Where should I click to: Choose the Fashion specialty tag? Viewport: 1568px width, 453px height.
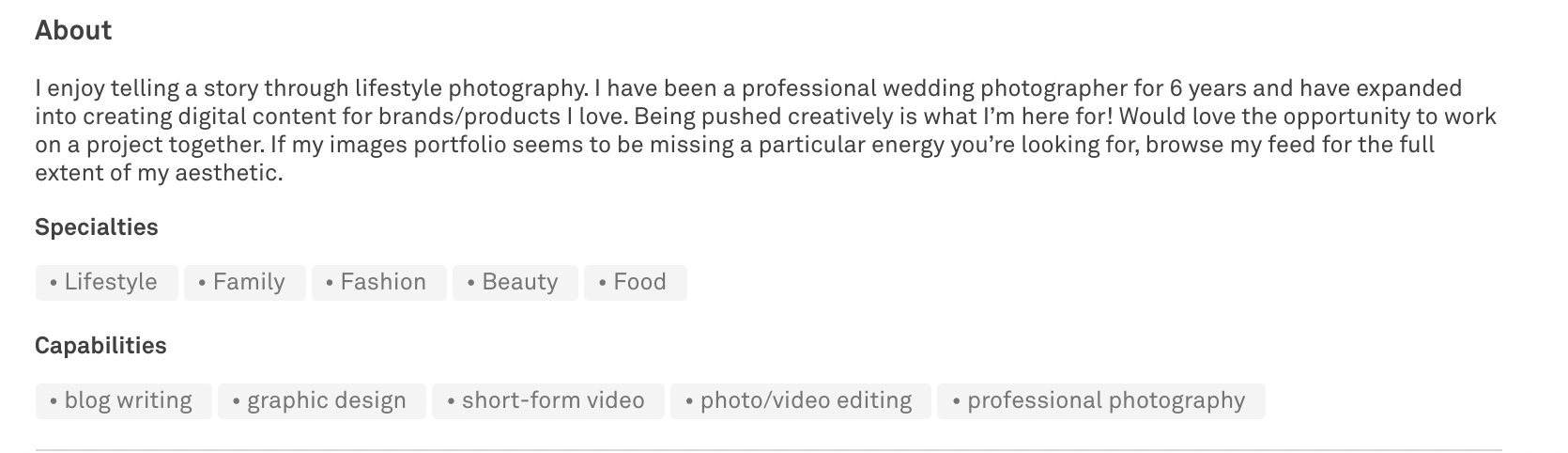[x=379, y=282]
